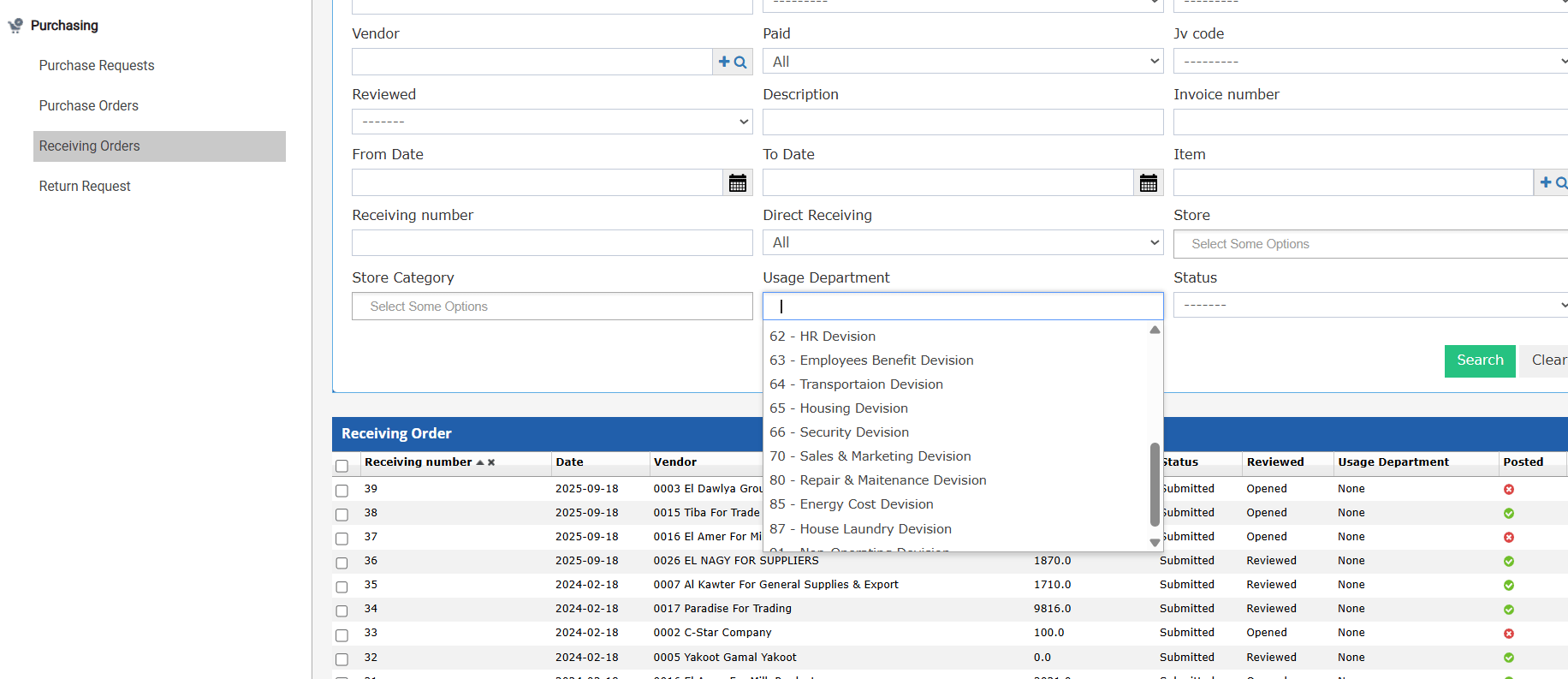The image size is (1568, 679).
Task: Click the green posted icon for order 36
Action: pyautogui.click(x=1509, y=561)
